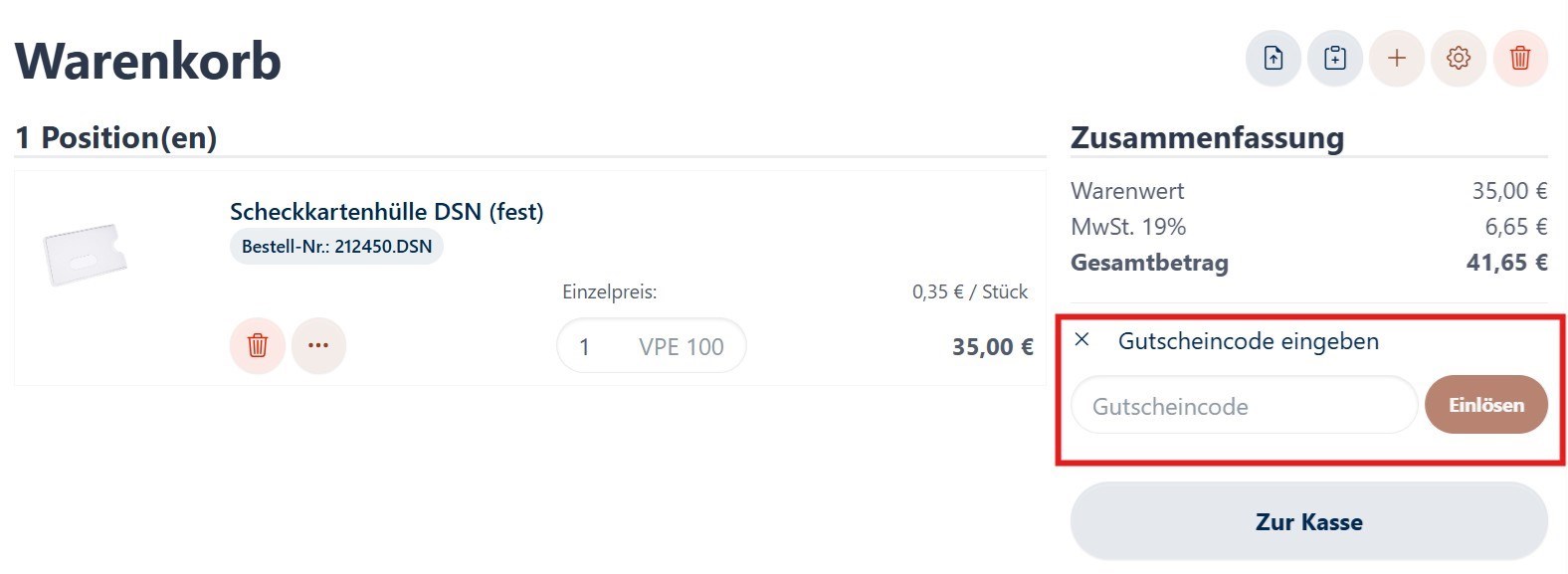Open the cart export/upload icon
This screenshot has height=574, width=1568.
pyautogui.click(x=1273, y=59)
